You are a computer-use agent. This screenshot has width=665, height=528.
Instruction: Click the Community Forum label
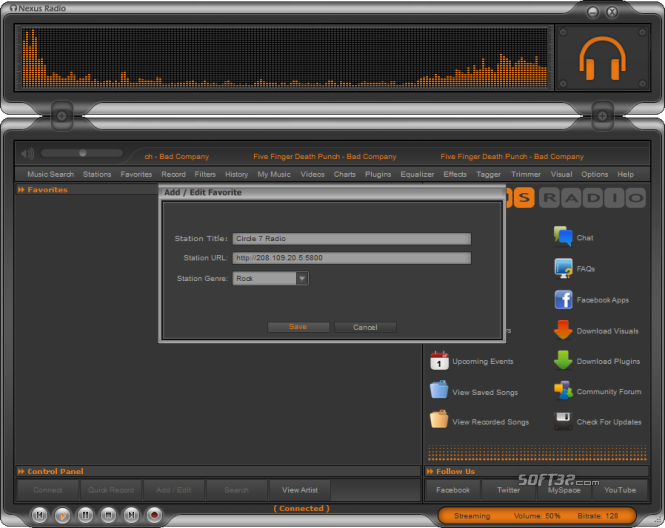[609, 391]
